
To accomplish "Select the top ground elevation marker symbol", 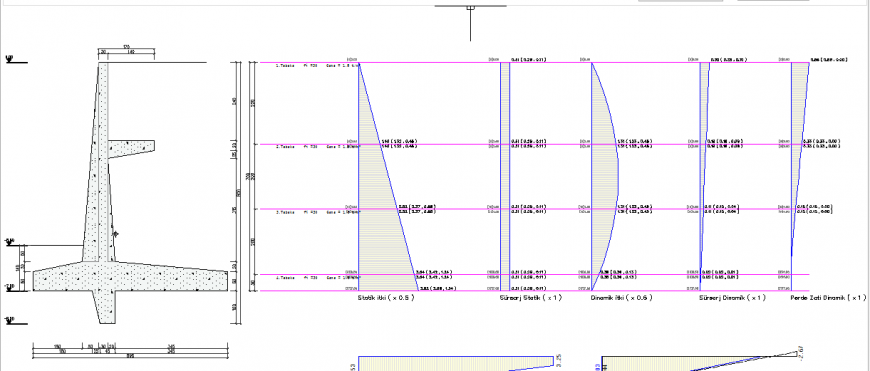I will click(9, 58).
